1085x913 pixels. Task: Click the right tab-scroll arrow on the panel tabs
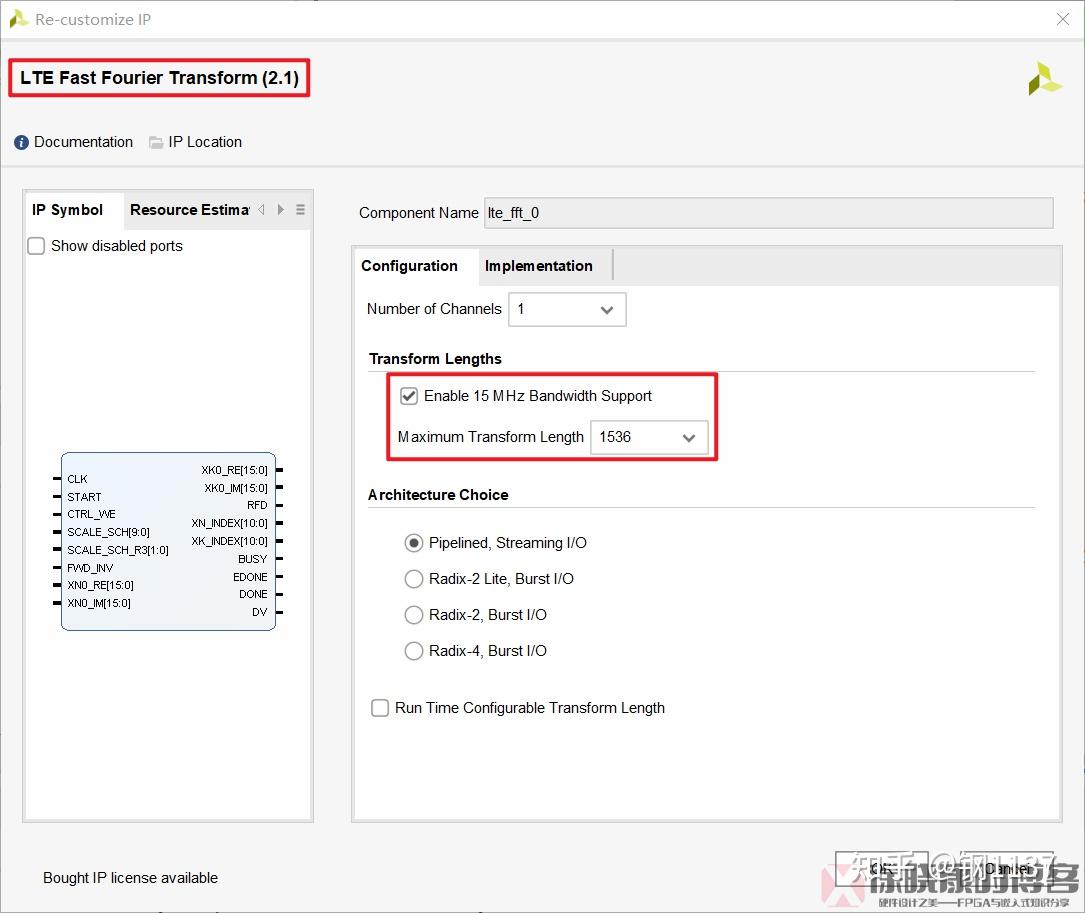tap(278, 210)
